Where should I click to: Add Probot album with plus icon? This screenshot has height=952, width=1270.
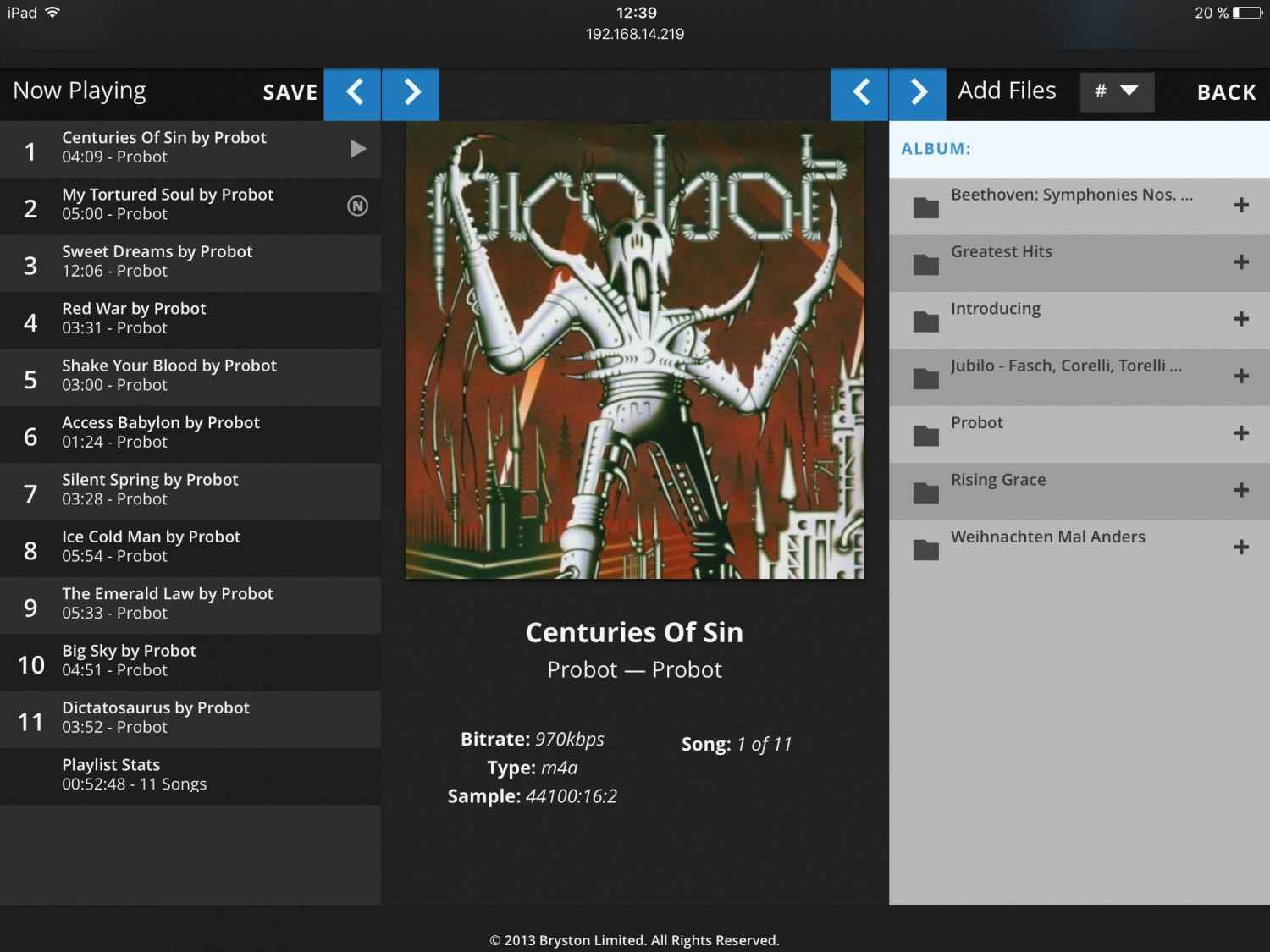pos(1241,433)
